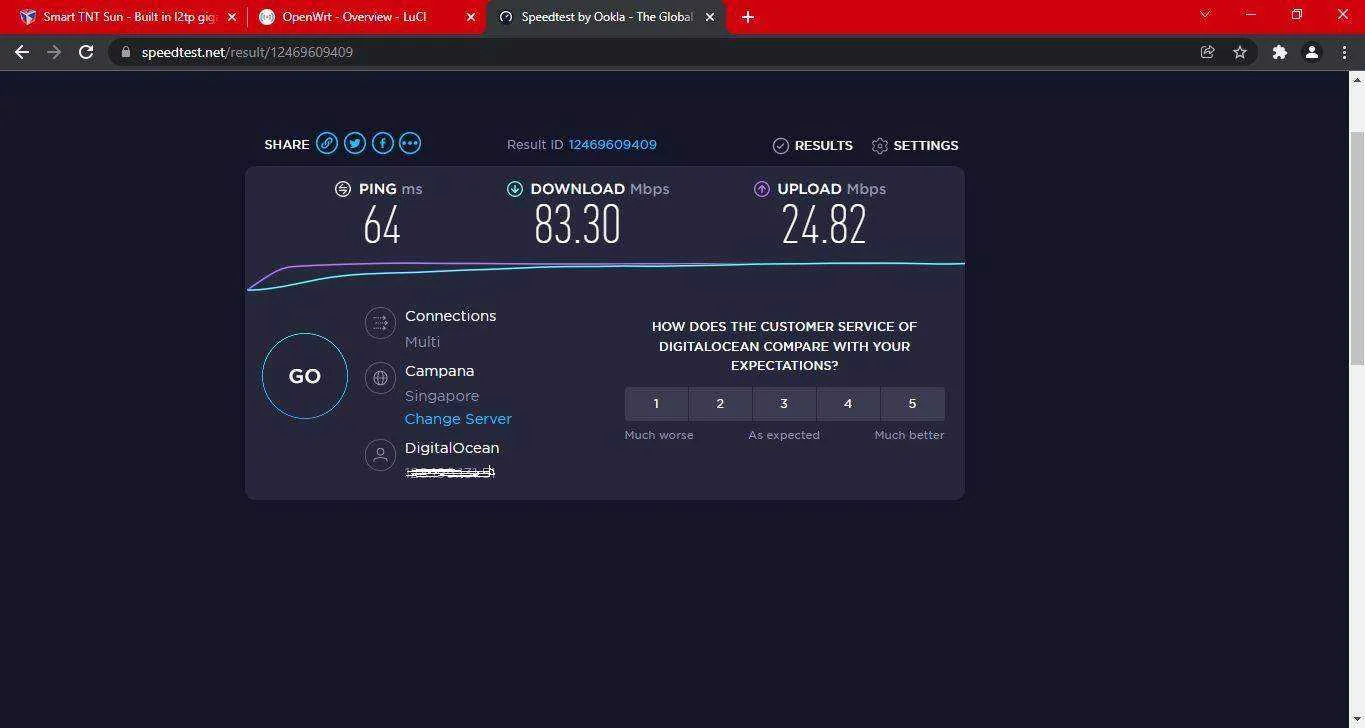Click the Connections mode icon
This screenshot has height=728, width=1365.
[380, 323]
